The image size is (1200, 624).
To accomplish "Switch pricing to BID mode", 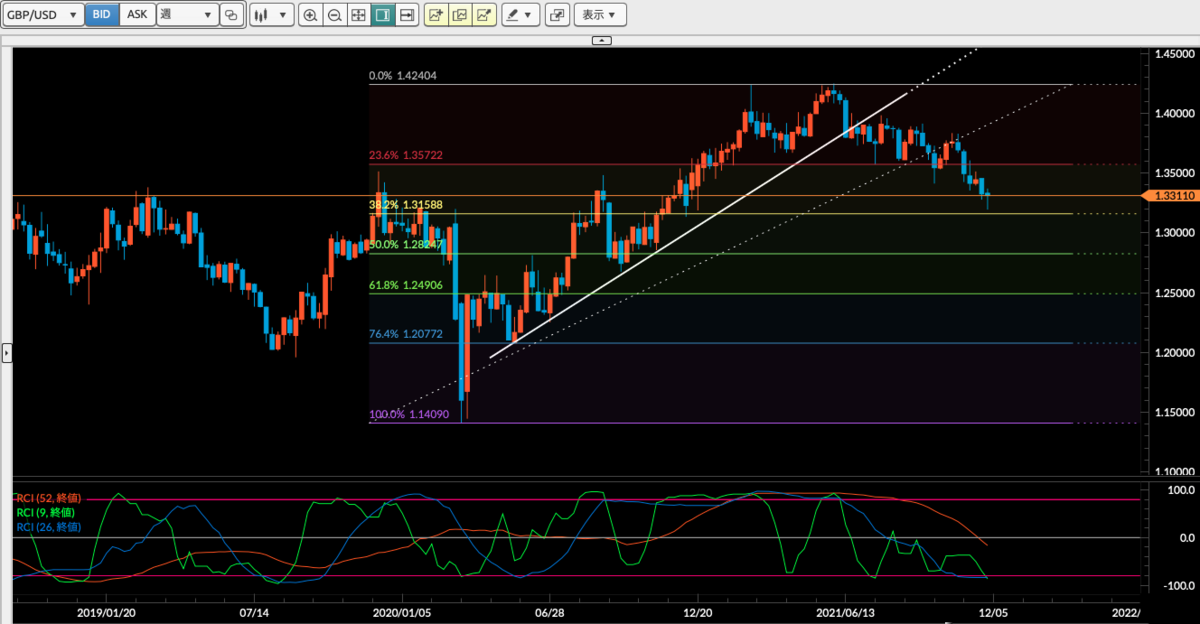I will point(102,14).
